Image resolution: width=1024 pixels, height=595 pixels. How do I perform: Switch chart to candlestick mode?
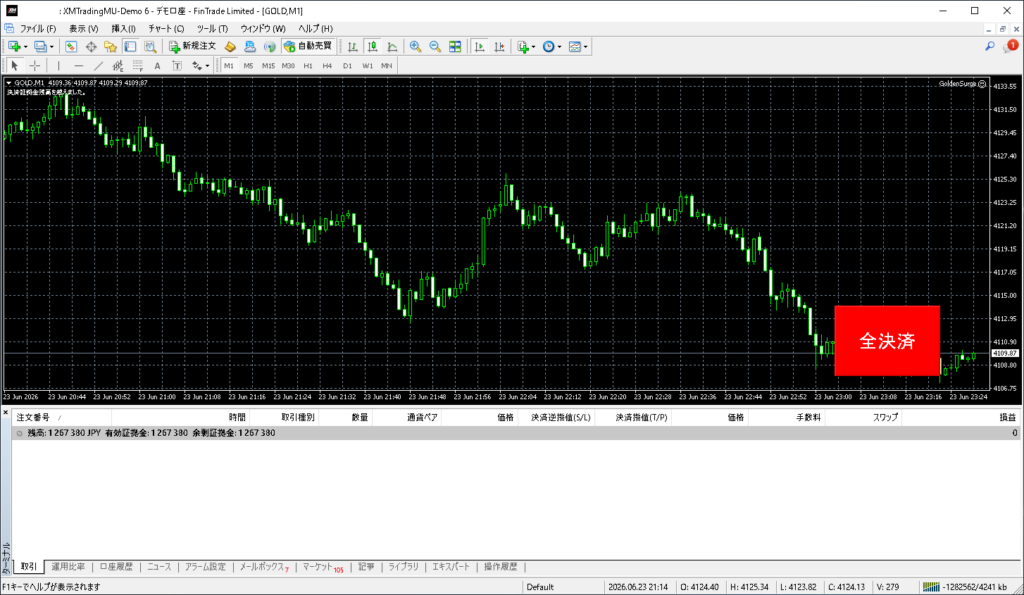372,46
